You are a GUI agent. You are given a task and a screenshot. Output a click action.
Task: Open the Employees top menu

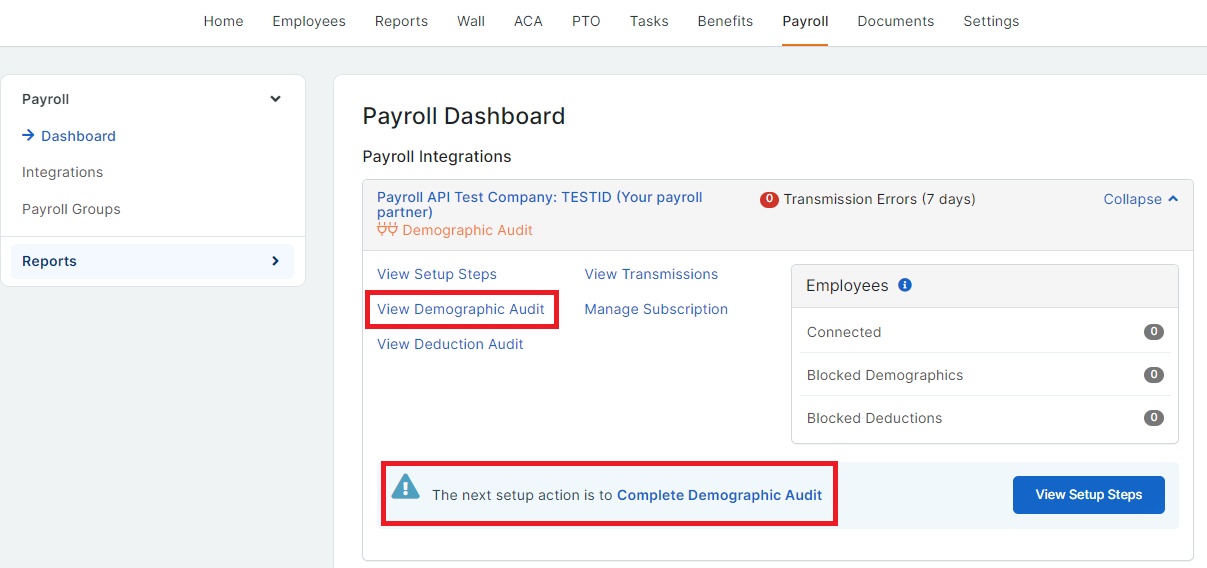tap(309, 21)
